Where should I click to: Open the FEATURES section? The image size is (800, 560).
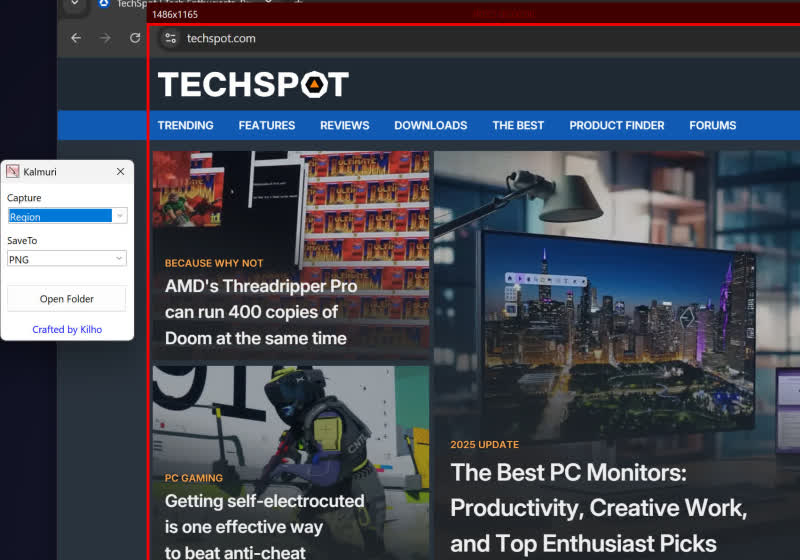click(266, 125)
